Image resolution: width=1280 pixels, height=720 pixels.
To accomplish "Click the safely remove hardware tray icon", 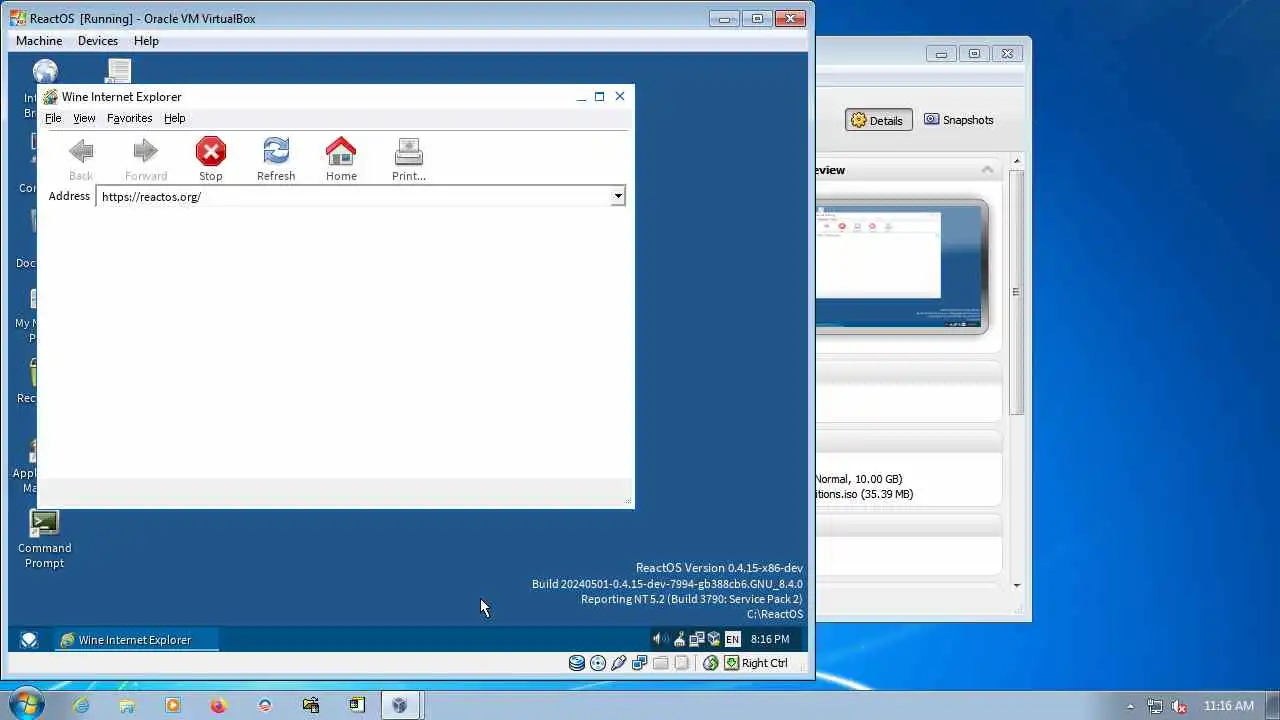I will [x=679, y=639].
